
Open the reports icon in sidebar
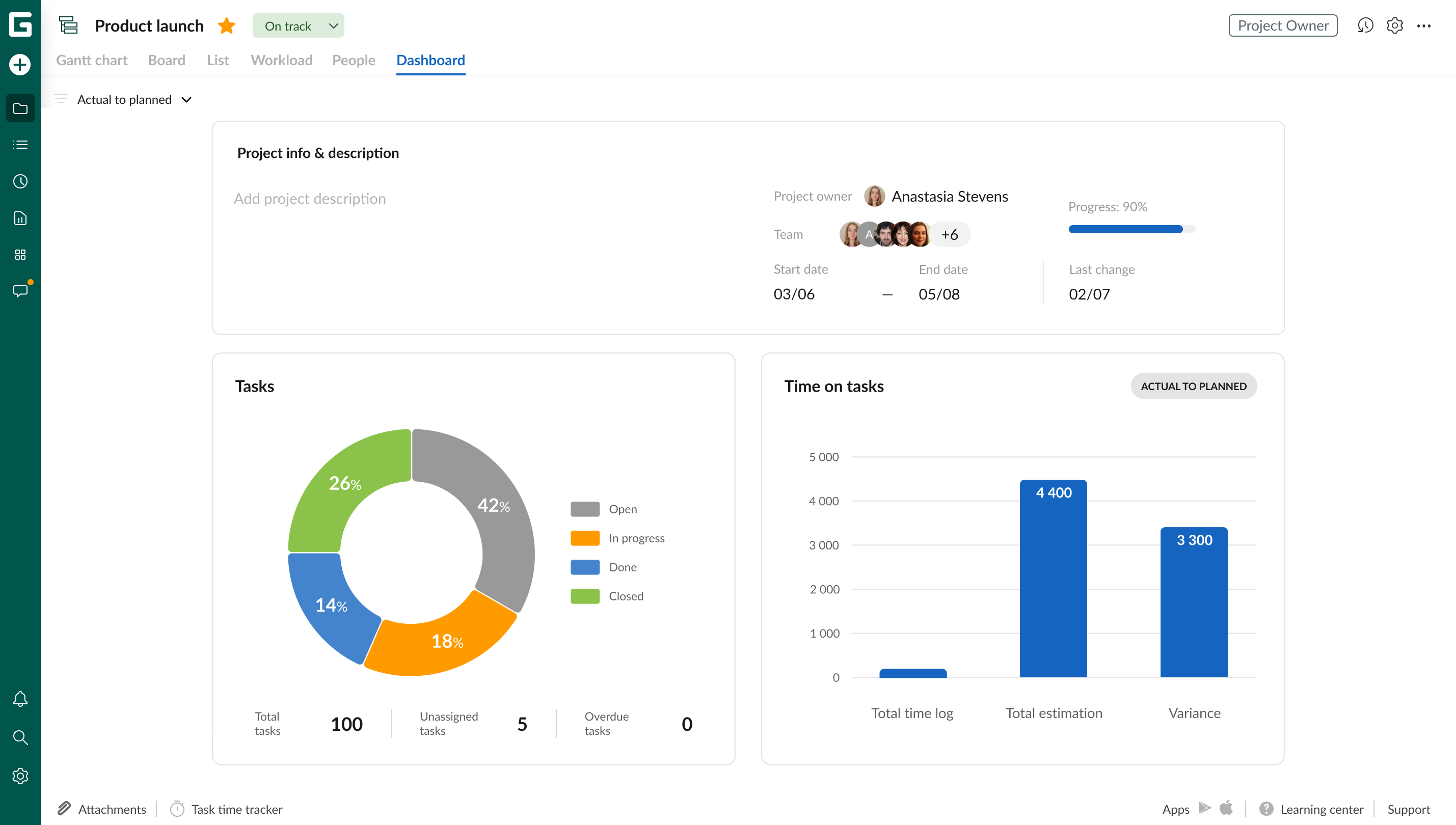[x=20, y=218]
